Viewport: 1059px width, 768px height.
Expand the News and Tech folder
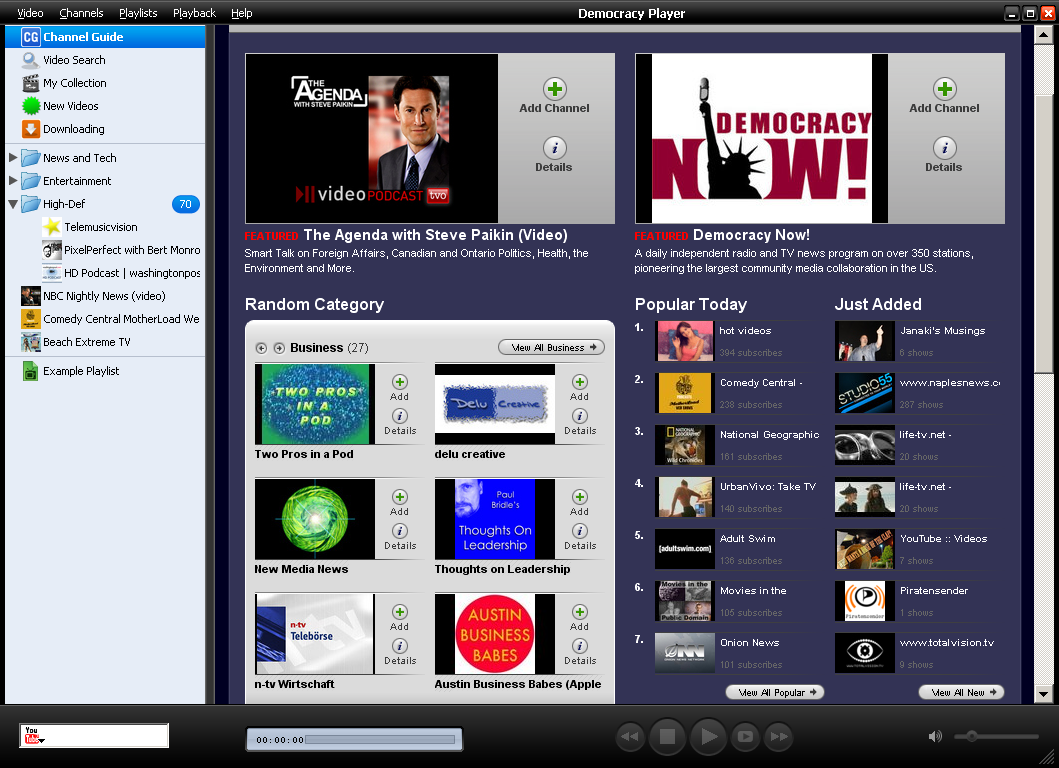coord(13,158)
